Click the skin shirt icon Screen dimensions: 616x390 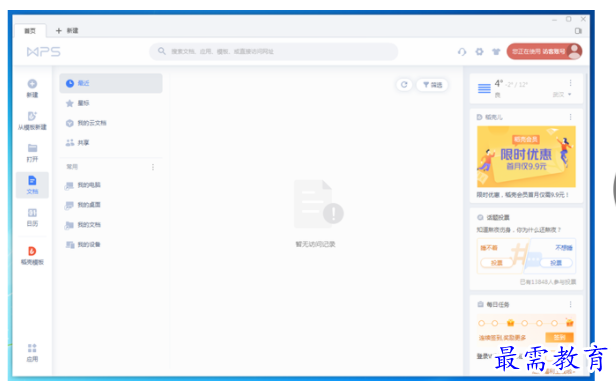click(x=496, y=51)
